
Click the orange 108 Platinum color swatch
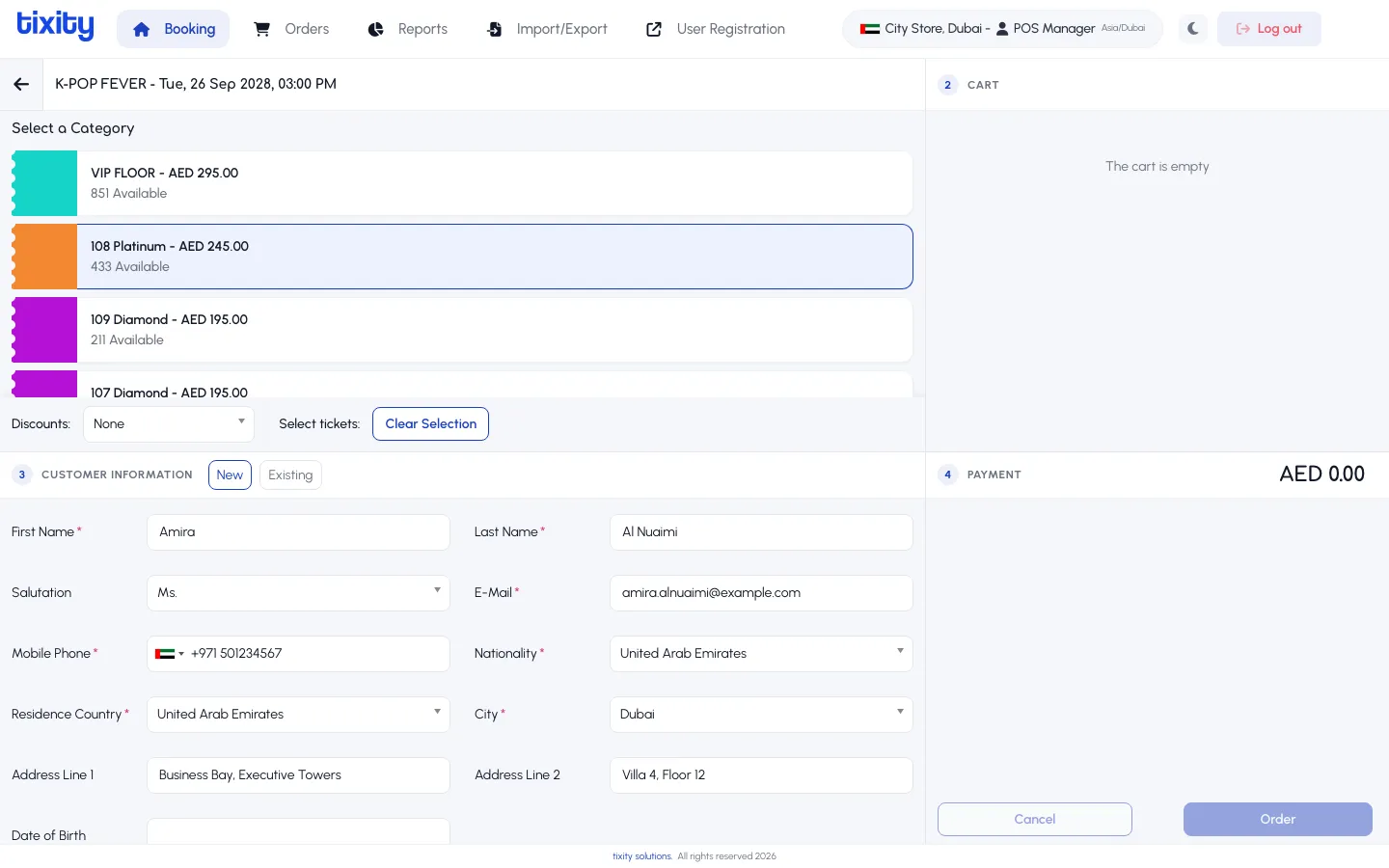[44, 257]
